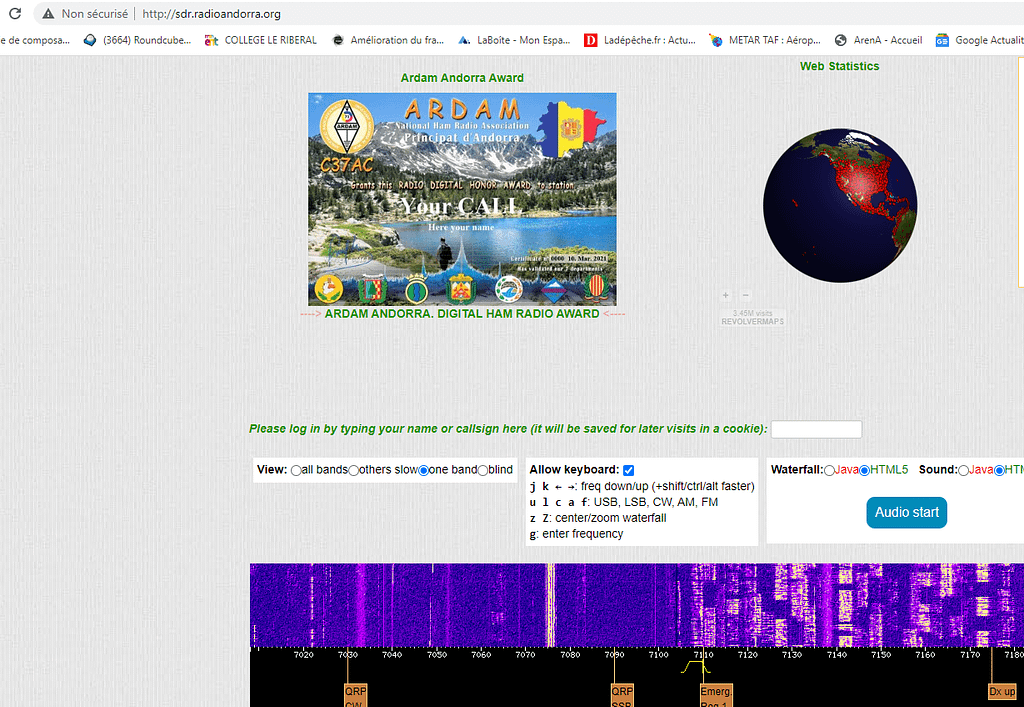This screenshot has height=707, width=1024.
Task: Click the Emerg. Reg 1 marker at 7110
Action: click(716, 695)
